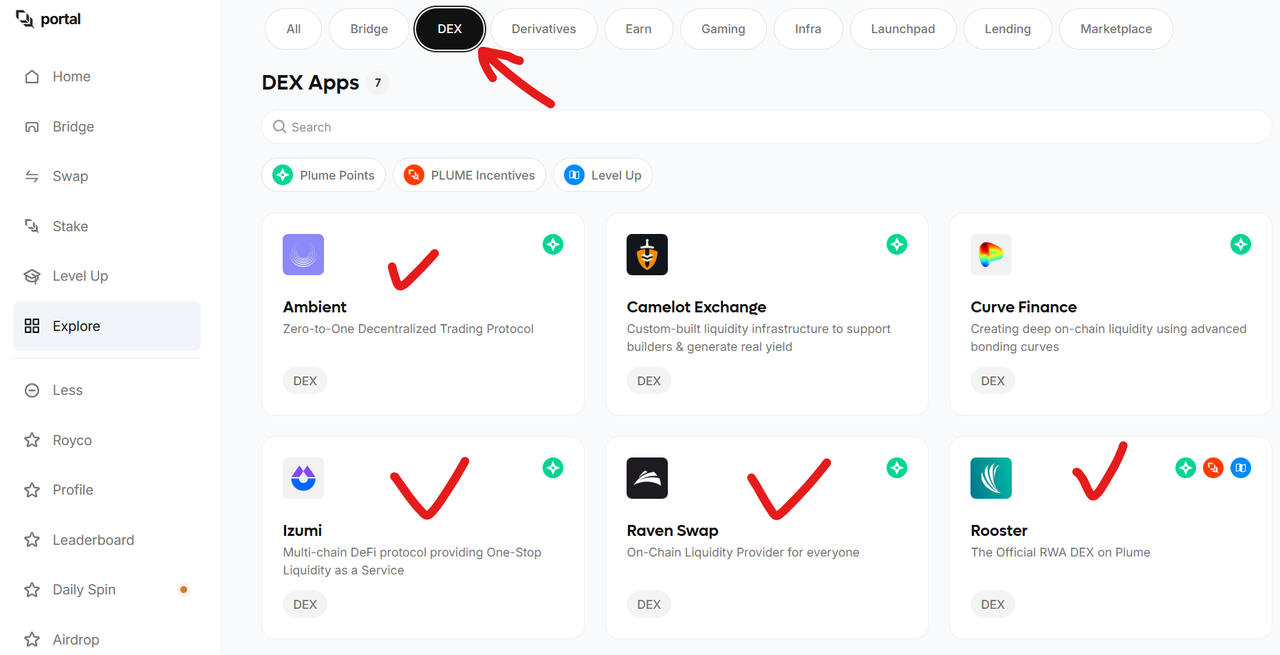Screen dimensions: 1280x655
Task: Go to Profile in the sidebar
Action: pos(107,490)
